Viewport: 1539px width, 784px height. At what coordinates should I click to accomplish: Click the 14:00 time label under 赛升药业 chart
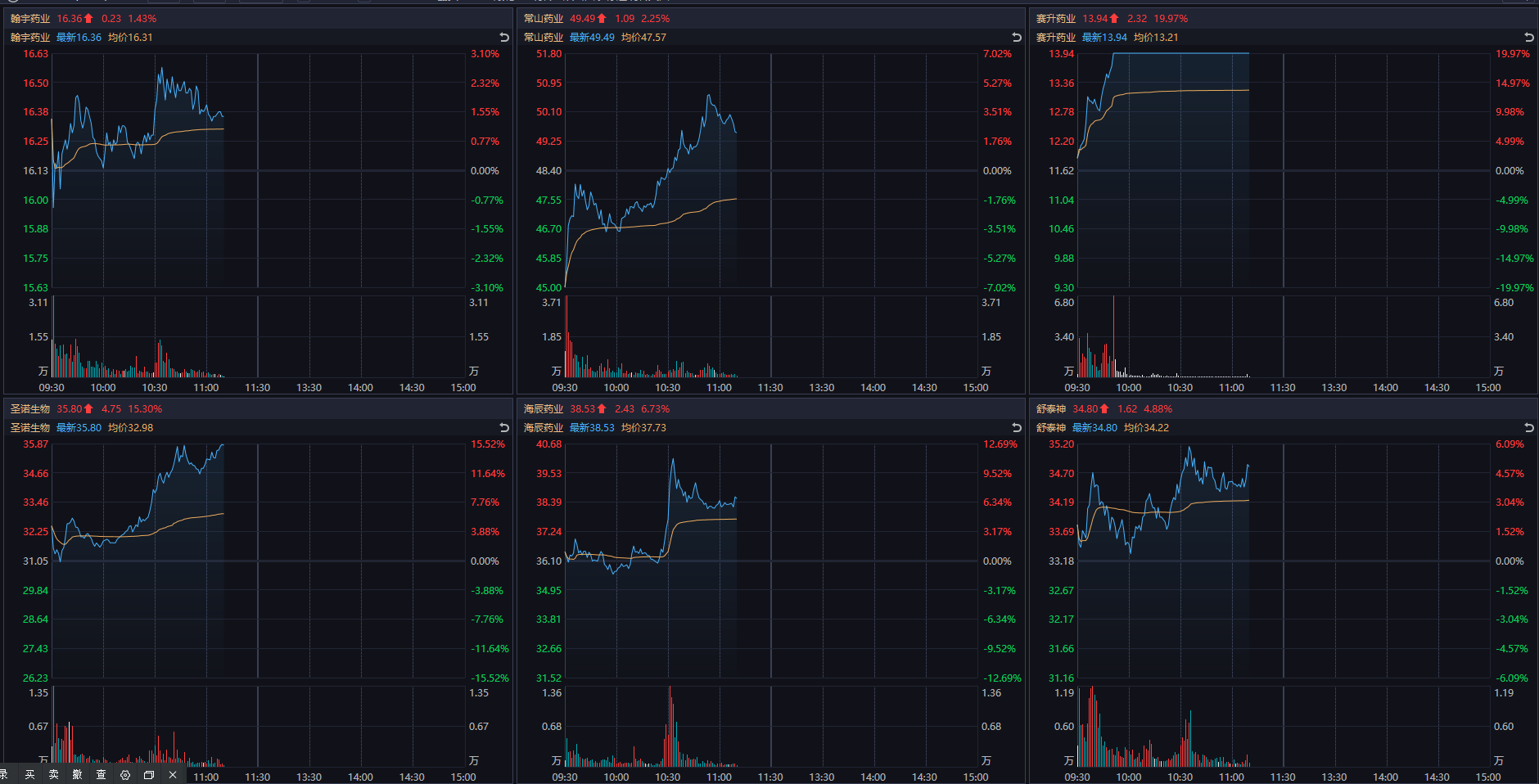point(1385,388)
